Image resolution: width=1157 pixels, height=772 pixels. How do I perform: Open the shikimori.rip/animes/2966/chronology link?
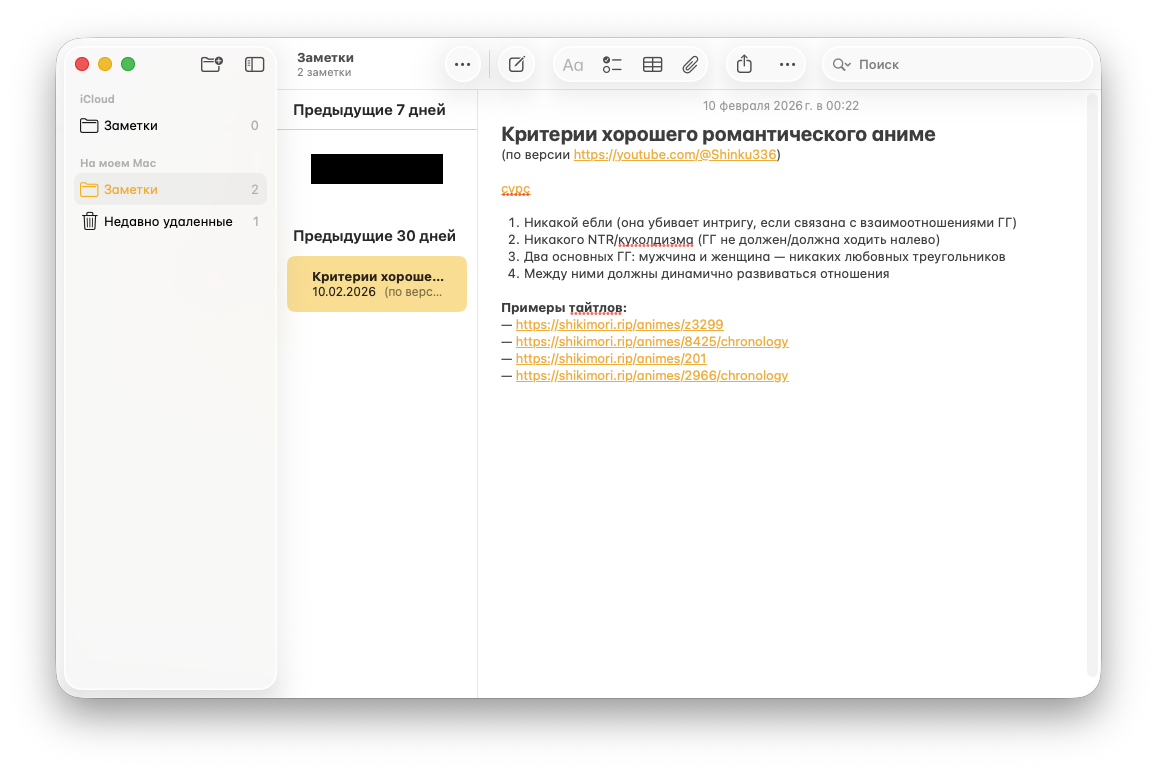[652, 375]
